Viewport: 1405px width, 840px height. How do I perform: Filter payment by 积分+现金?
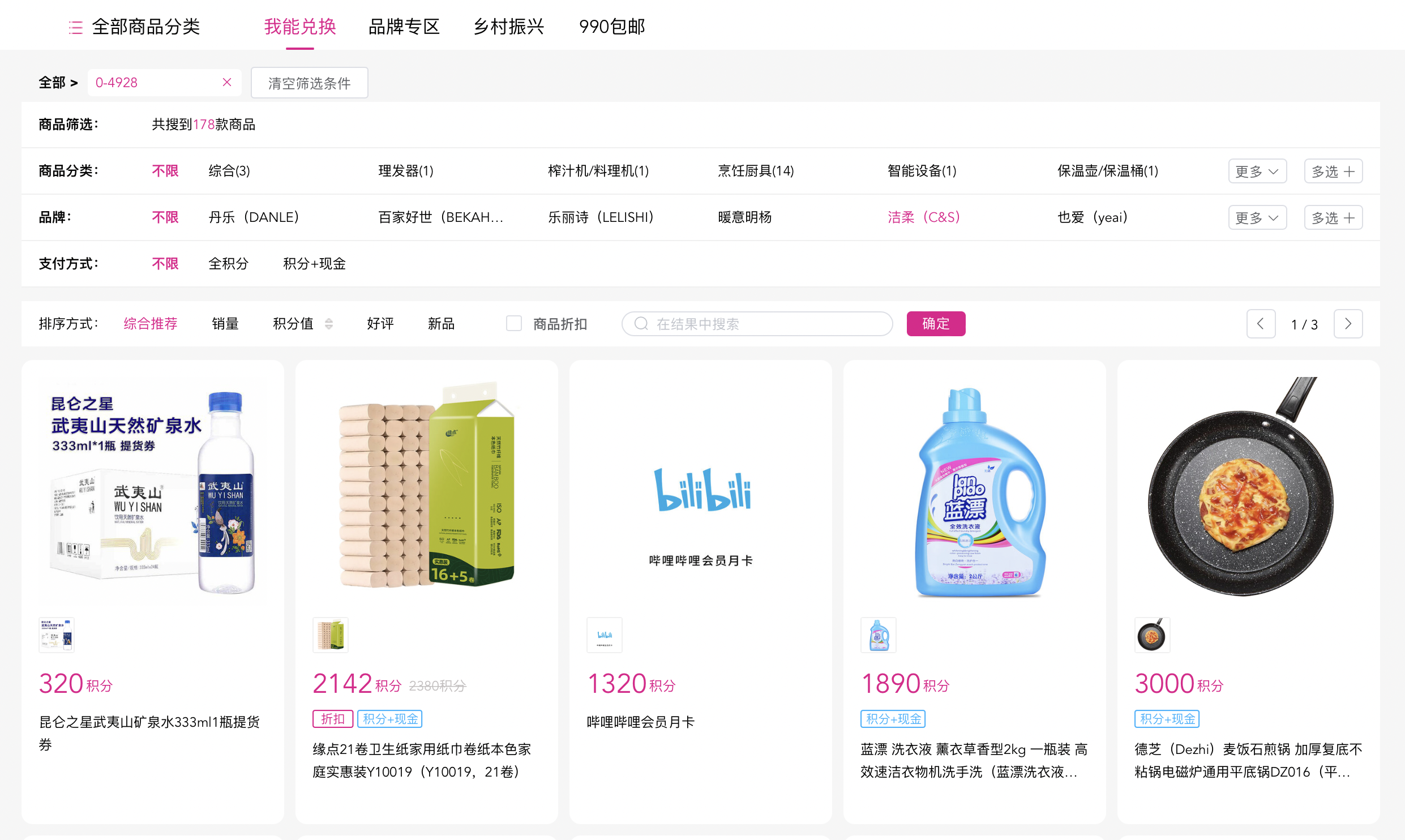click(x=314, y=264)
